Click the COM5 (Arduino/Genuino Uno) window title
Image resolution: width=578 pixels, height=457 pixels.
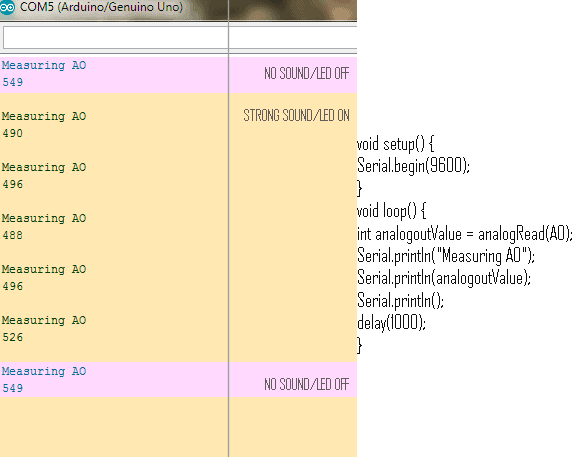[101, 7]
